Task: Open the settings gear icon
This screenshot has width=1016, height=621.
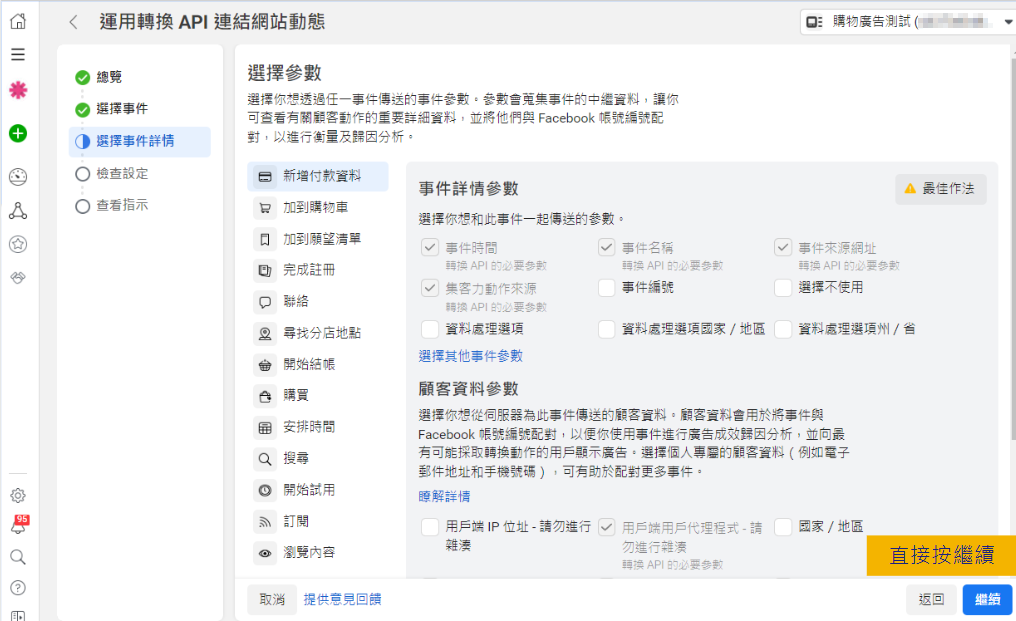Action: pyautogui.click(x=18, y=495)
